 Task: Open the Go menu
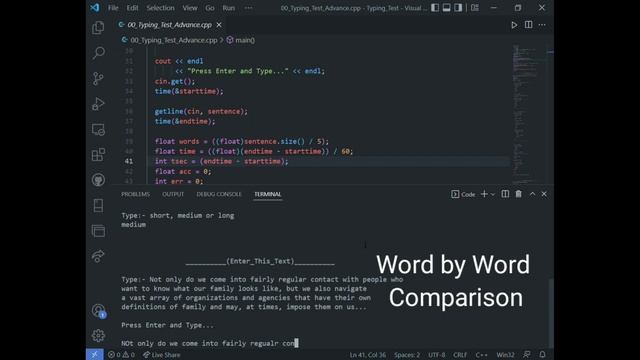pyautogui.click(x=210, y=8)
